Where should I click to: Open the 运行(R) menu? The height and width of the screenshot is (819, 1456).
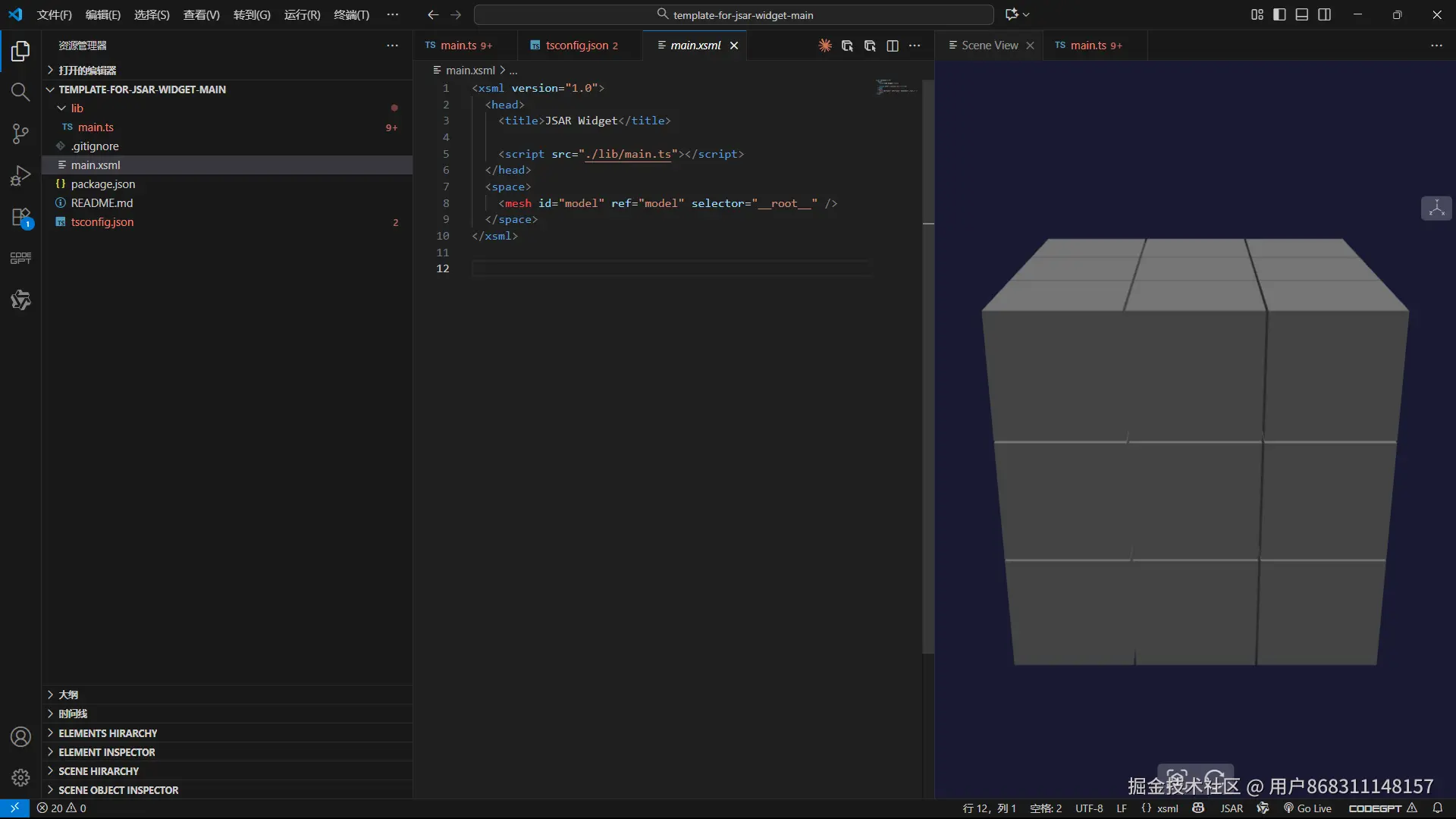(x=302, y=14)
